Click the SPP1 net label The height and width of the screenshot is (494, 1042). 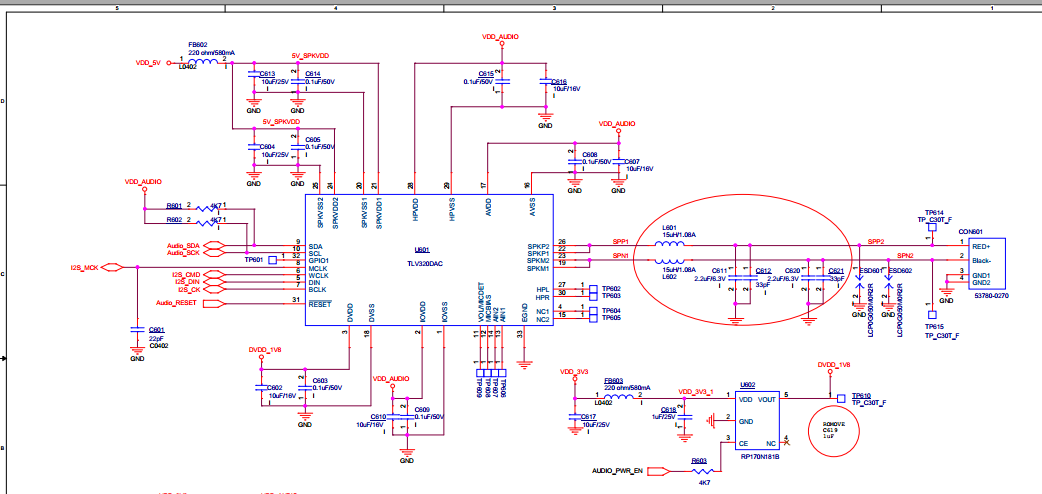pos(621,241)
